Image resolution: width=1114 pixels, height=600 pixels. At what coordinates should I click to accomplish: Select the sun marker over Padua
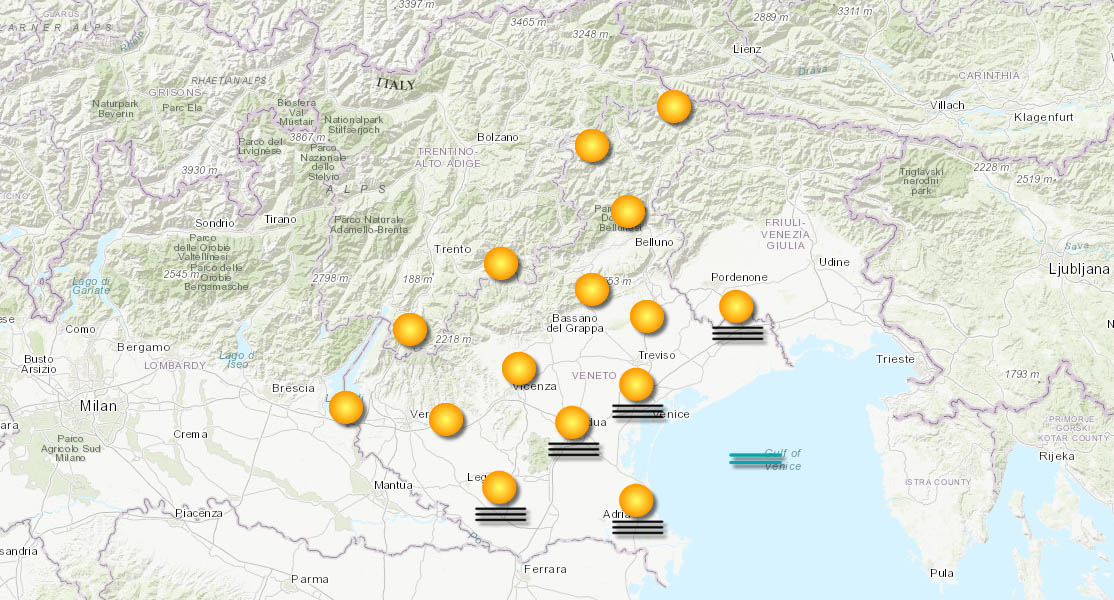point(571,424)
